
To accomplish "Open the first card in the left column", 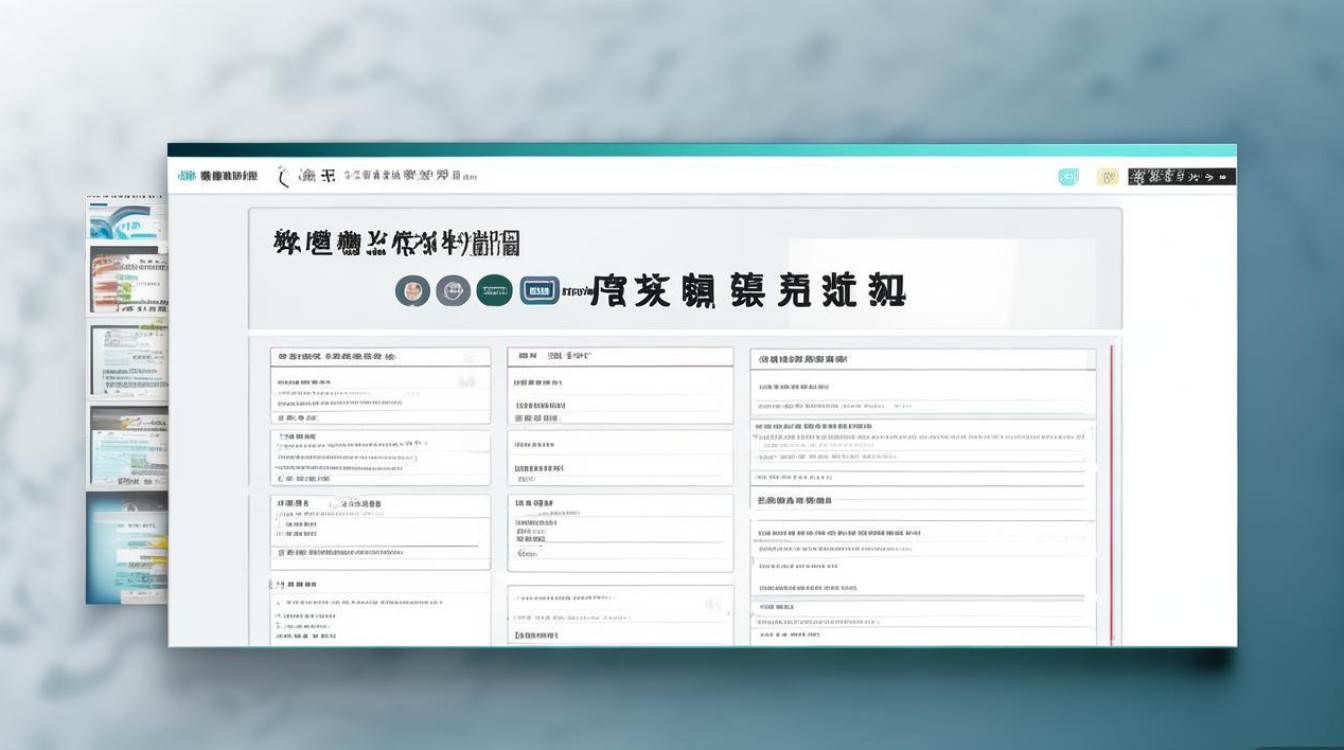I will click(380, 386).
